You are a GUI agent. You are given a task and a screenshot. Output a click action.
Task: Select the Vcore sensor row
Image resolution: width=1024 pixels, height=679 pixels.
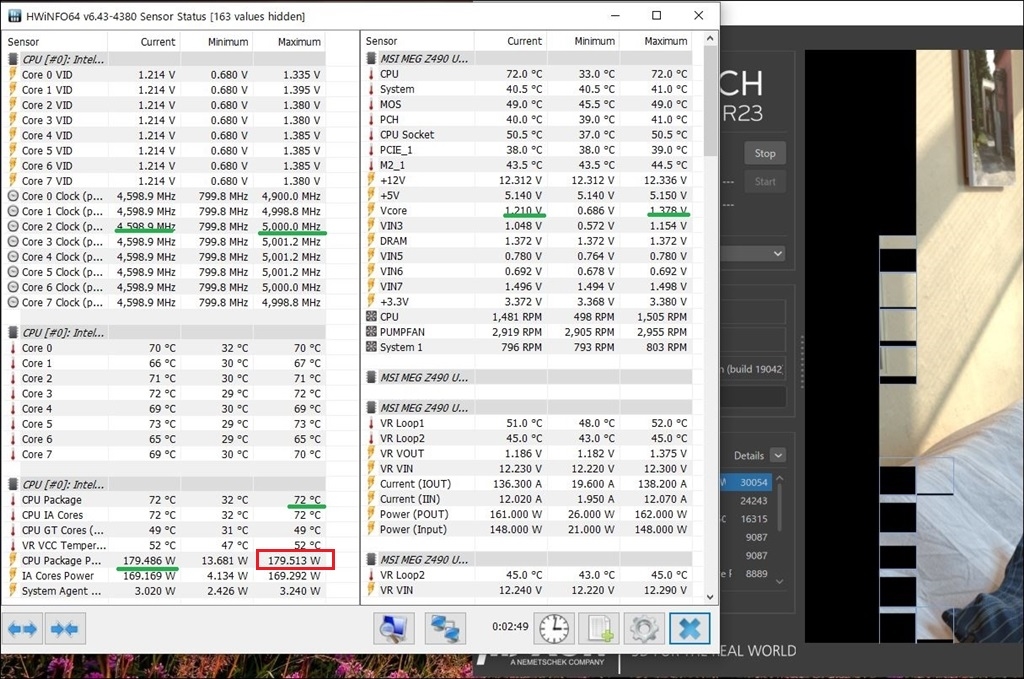(x=528, y=210)
